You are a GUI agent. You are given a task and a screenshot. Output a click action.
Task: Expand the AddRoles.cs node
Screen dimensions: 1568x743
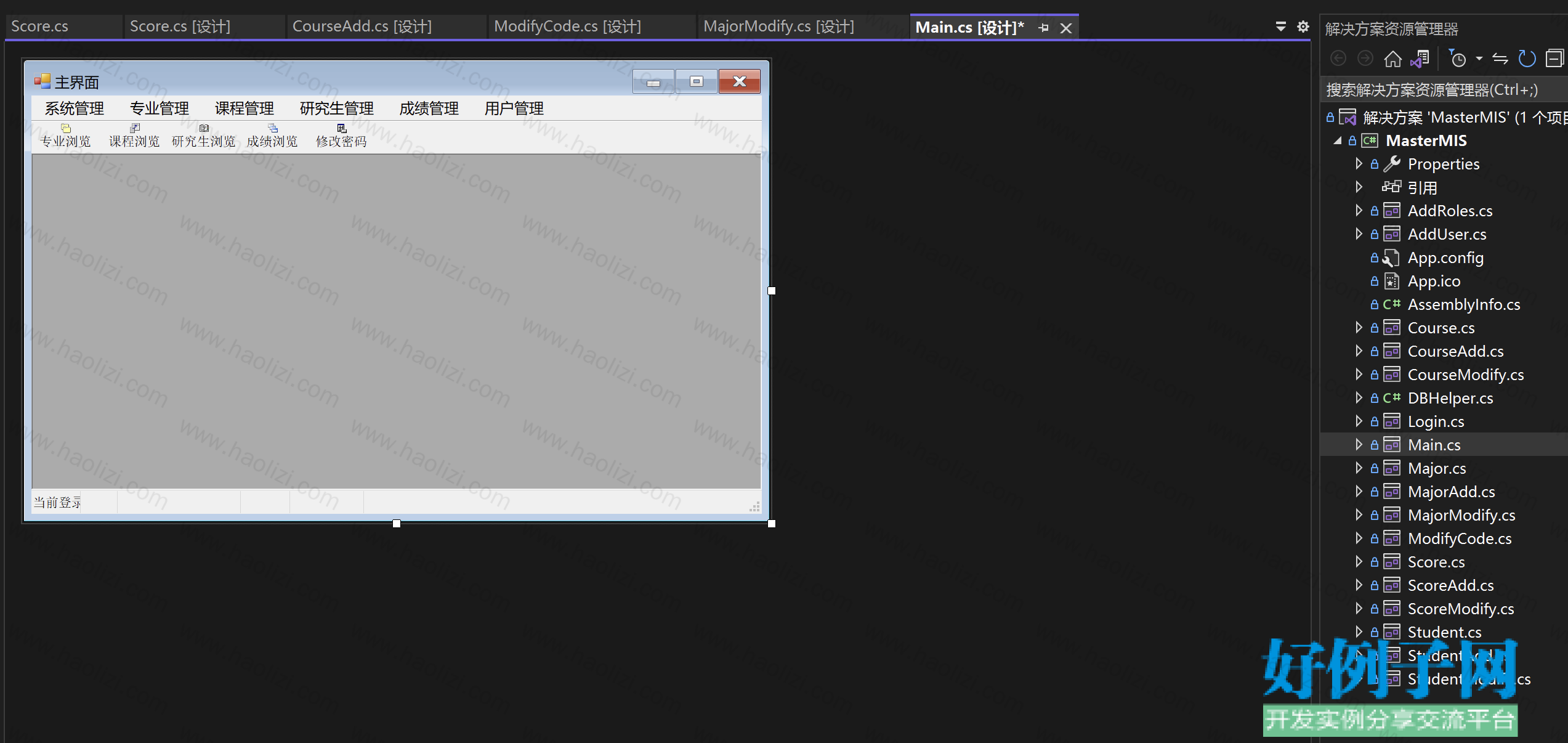click(1359, 211)
